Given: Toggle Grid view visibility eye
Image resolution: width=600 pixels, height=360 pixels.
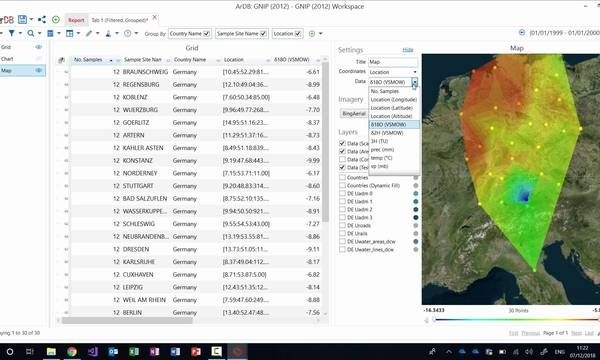Looking at the screenshot, I should point(39,47).
